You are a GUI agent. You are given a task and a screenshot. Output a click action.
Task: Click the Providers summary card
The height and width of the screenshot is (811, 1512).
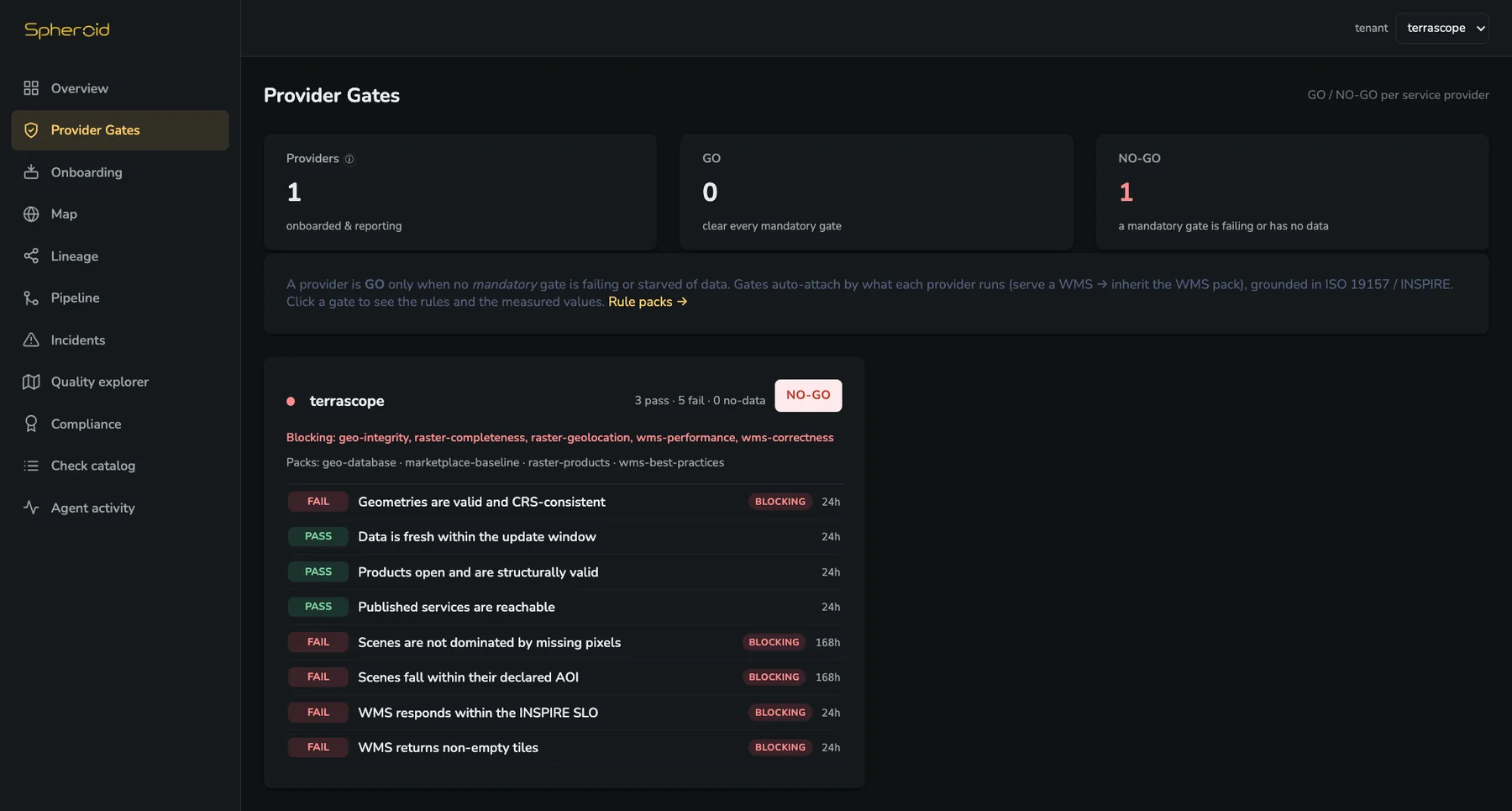click(460, 192)
